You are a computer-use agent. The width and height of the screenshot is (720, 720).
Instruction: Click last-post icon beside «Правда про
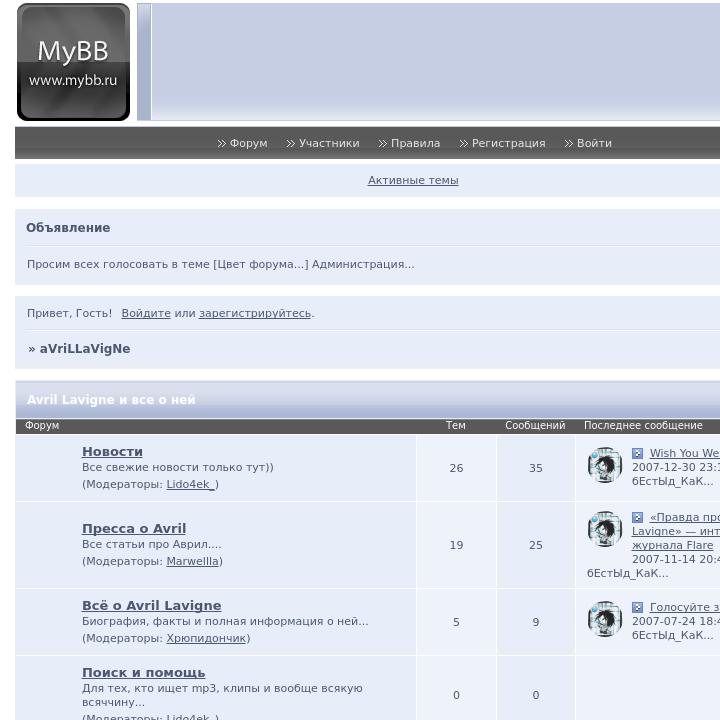(637, 518)
